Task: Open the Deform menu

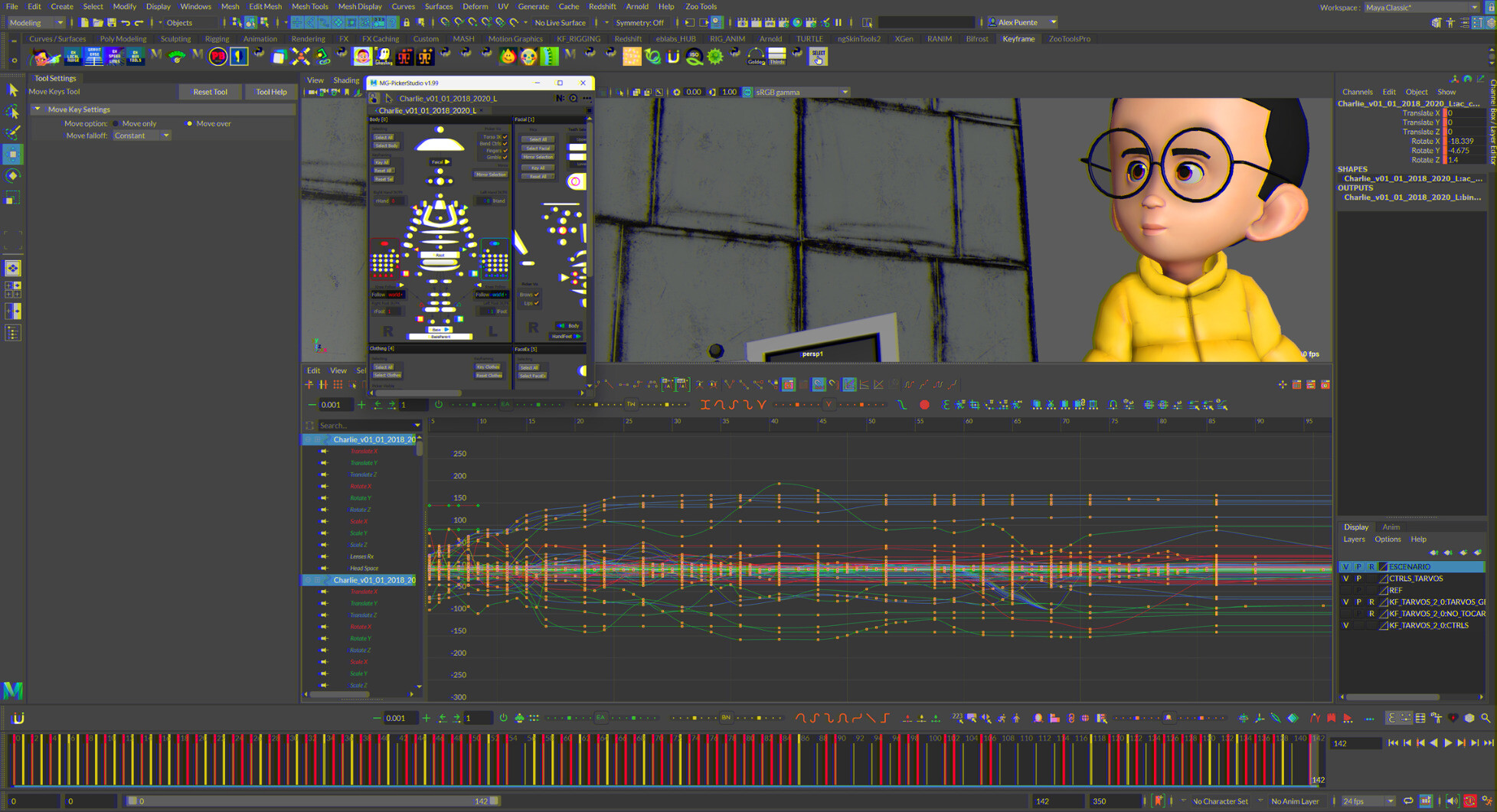Action: click(474, 6)
